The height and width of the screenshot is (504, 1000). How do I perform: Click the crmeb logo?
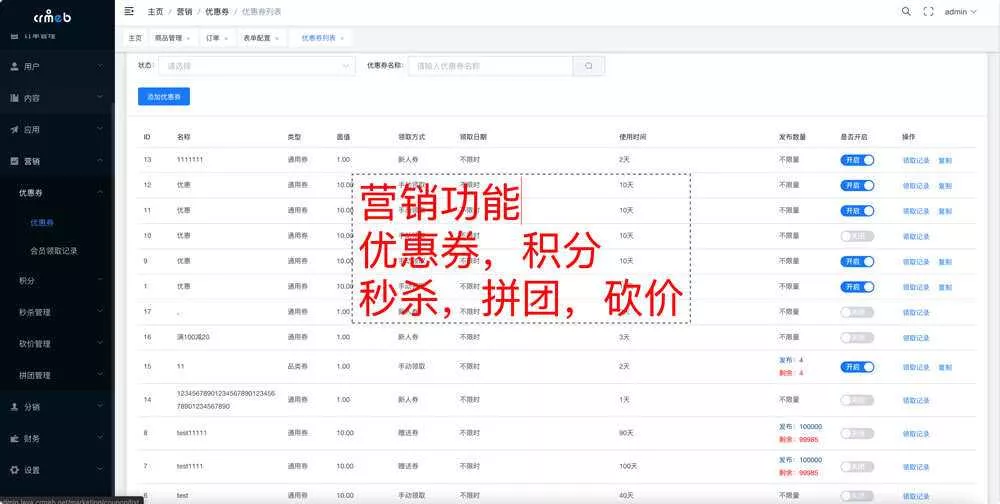pyautogui.click(x=52, y=15)
